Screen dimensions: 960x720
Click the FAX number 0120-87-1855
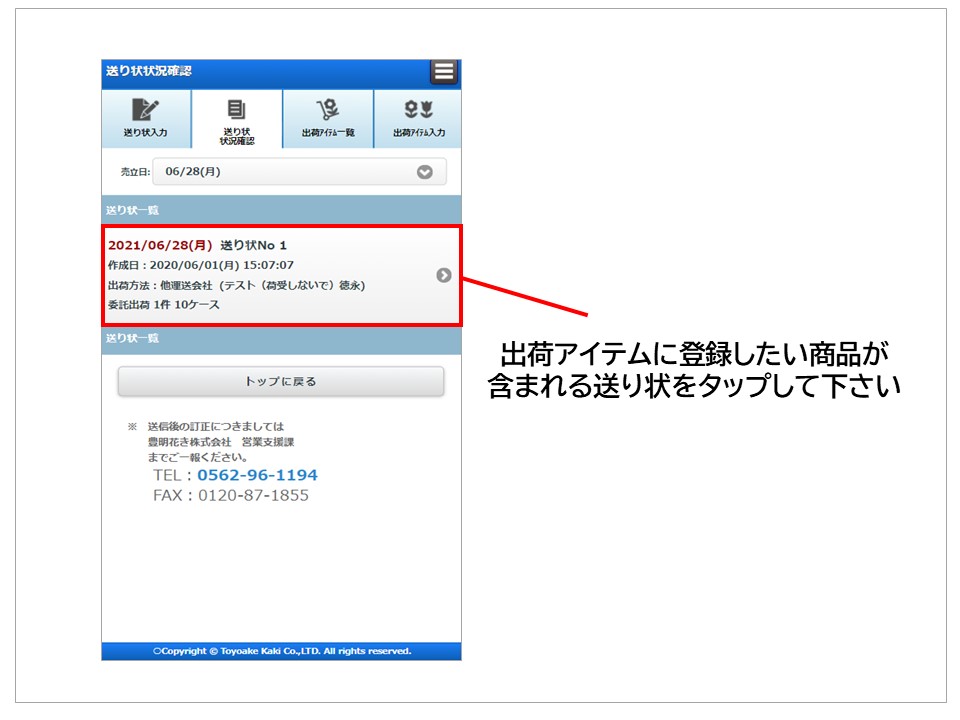253,495
